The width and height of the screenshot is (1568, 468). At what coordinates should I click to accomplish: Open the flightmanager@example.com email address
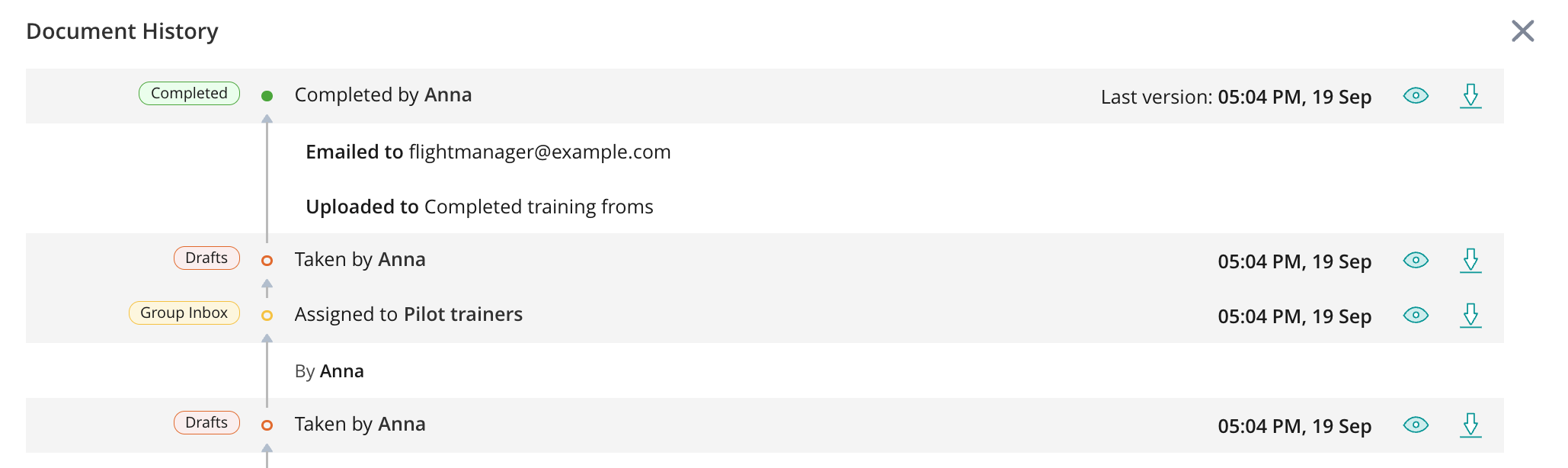(x=539, y=152)
